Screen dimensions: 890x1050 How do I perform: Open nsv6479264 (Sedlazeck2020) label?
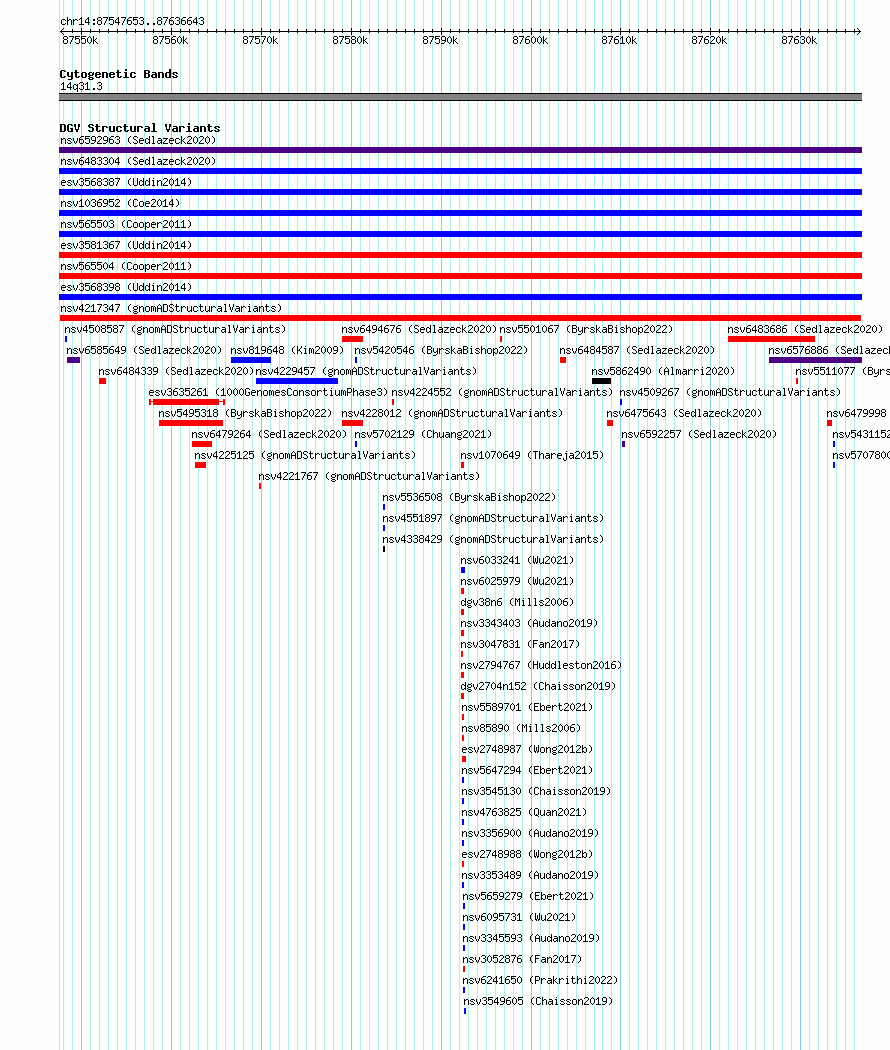pyautogui.click(x=269, y=435)
